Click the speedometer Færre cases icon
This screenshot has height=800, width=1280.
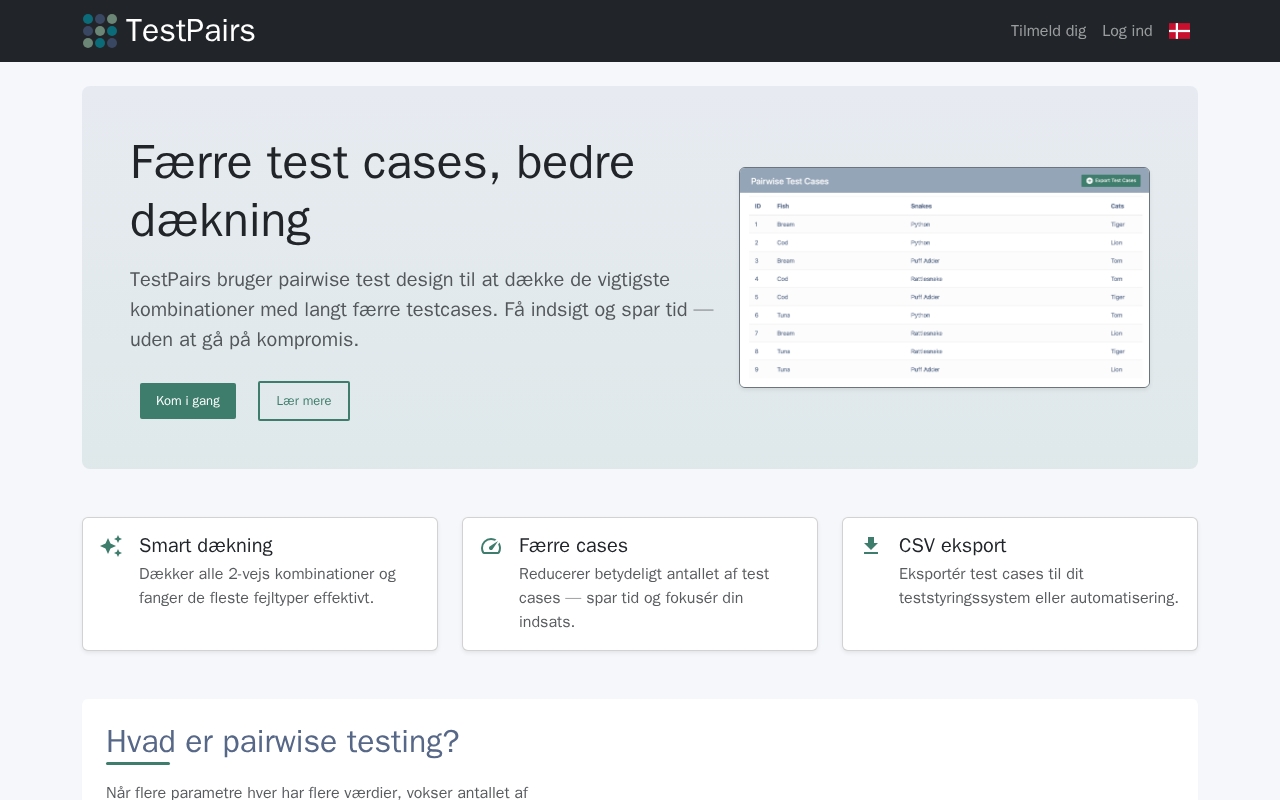(x=491, y=546)
